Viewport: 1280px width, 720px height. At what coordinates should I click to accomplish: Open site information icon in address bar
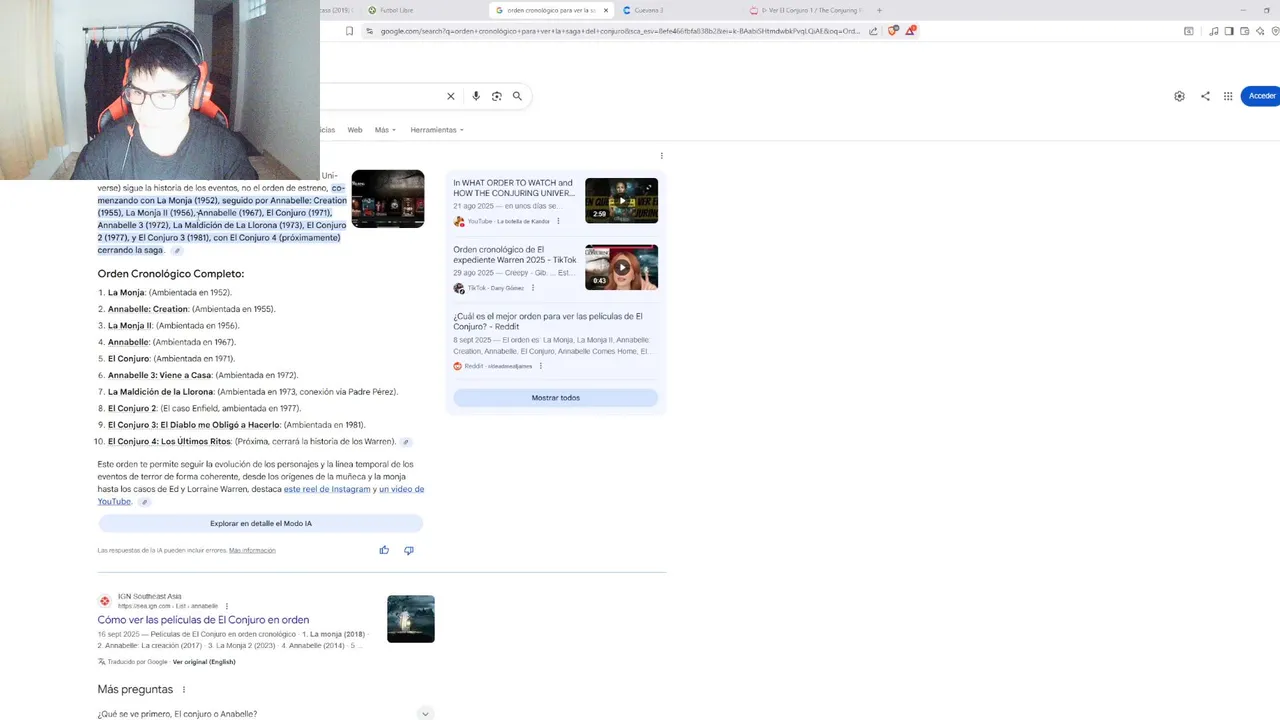369,31
